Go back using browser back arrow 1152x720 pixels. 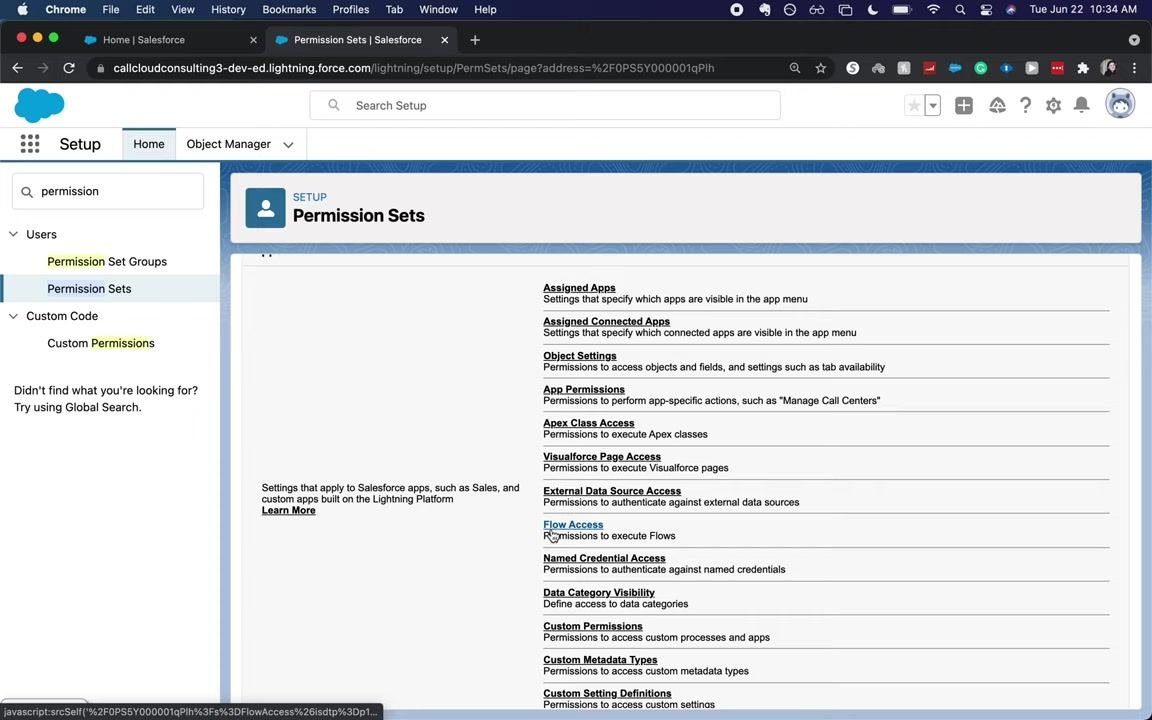tap(18, 68)
